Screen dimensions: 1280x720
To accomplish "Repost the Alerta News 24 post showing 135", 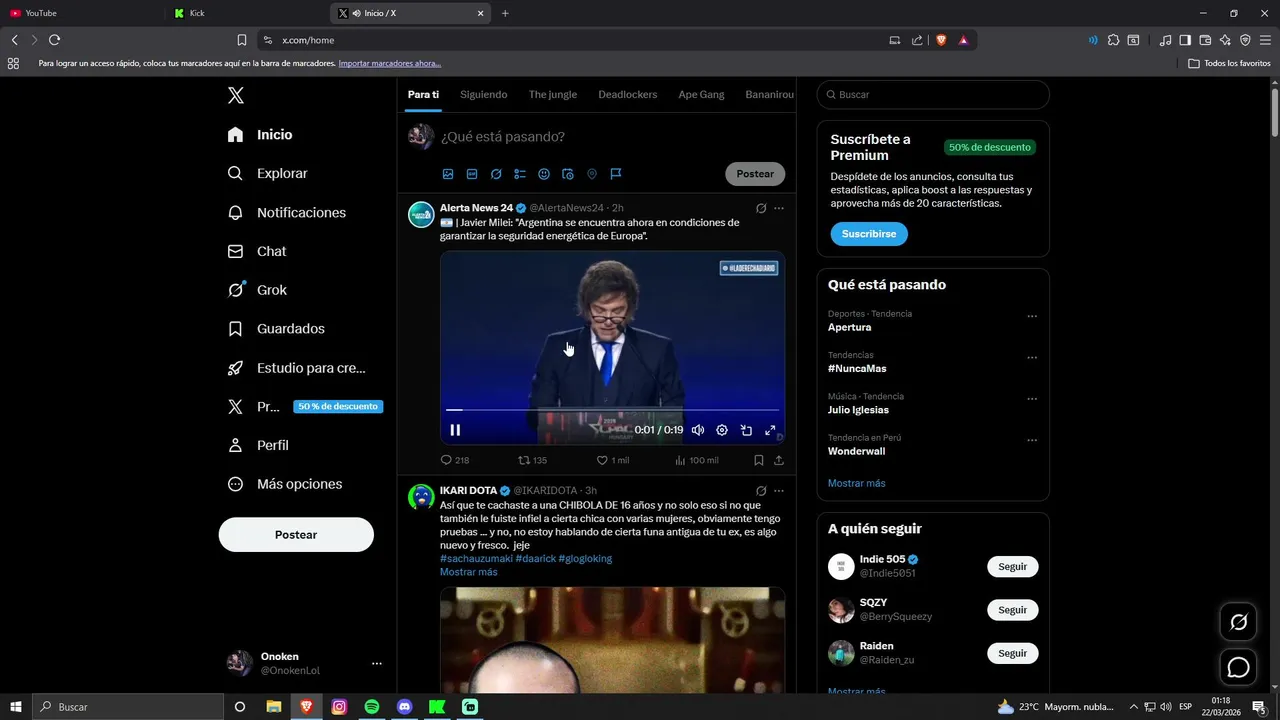I will point(532,460).
